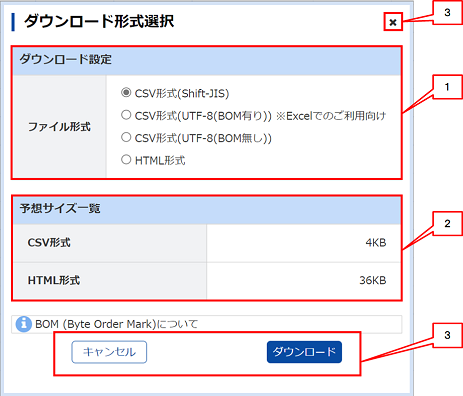This screenshot has height=396, width=463.
Task: Click the ファイル形式 label
Action: click(x=59, y=127)
